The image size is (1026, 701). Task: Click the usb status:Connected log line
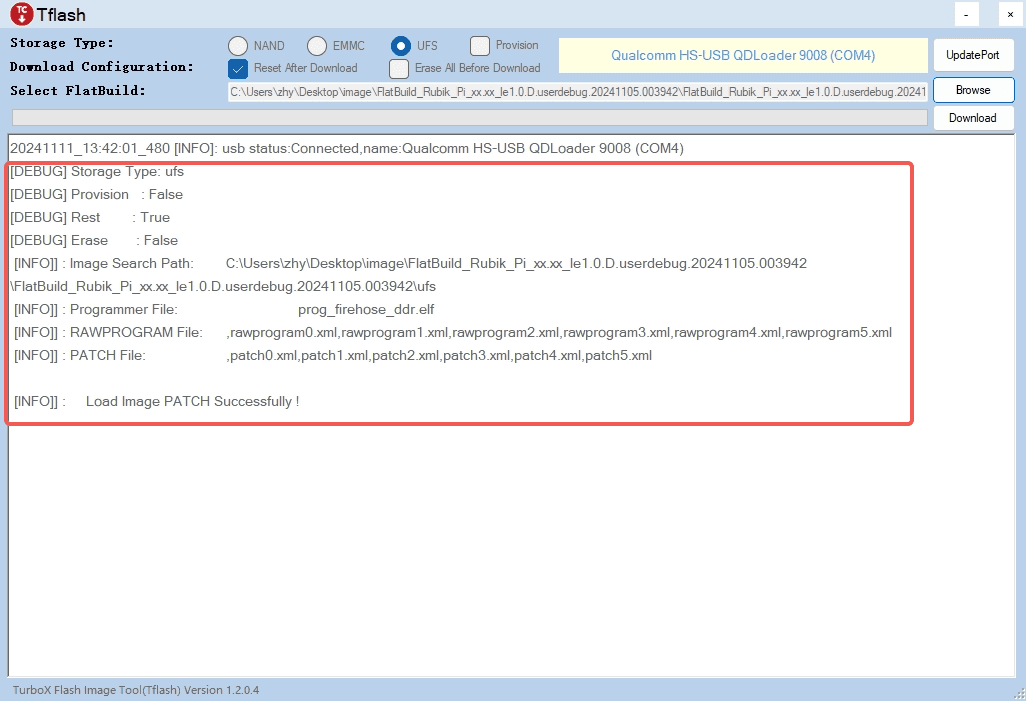pyautogui.click(x=347, y=149)
